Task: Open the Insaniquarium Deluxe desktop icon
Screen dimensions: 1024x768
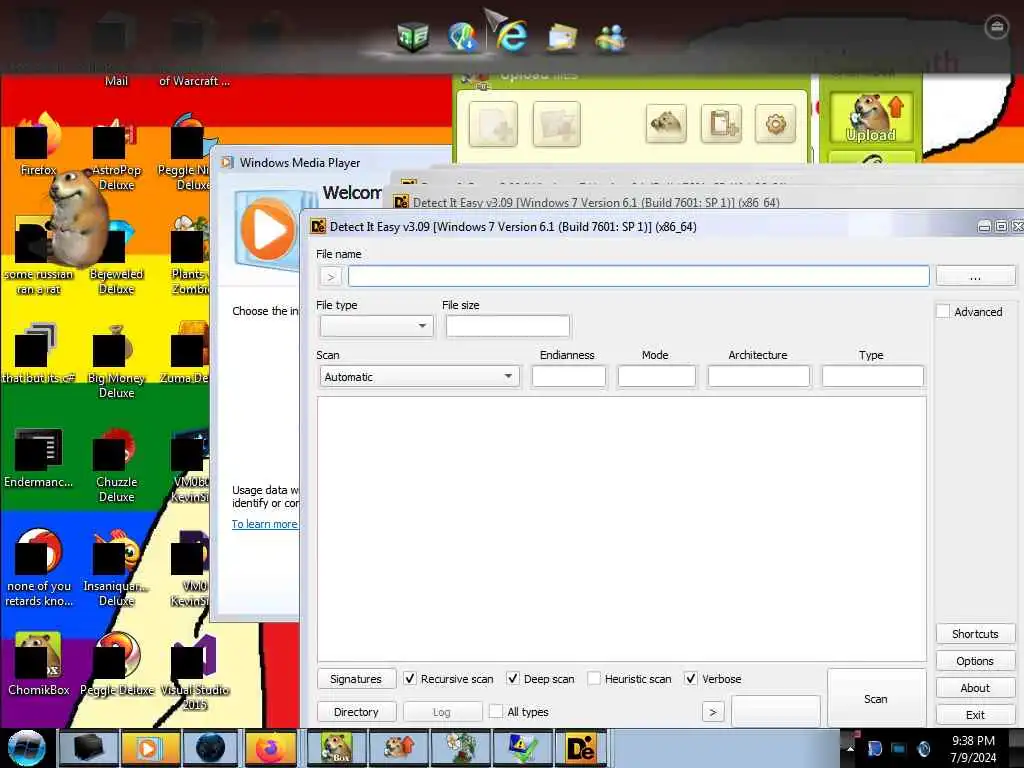Action: [116, 569]
